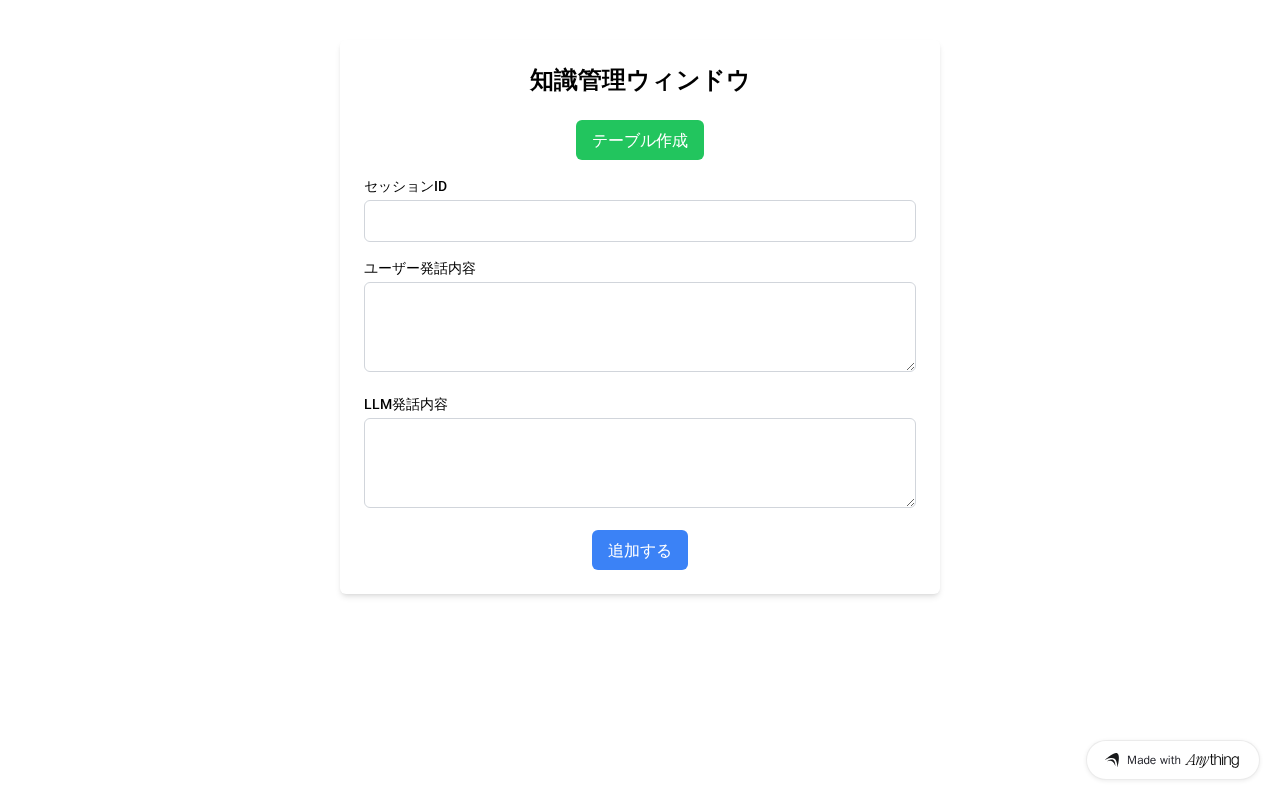1280x800 pixels.
Task: Click the Anything bird logo icon
Action: [x=1112, y=760]
